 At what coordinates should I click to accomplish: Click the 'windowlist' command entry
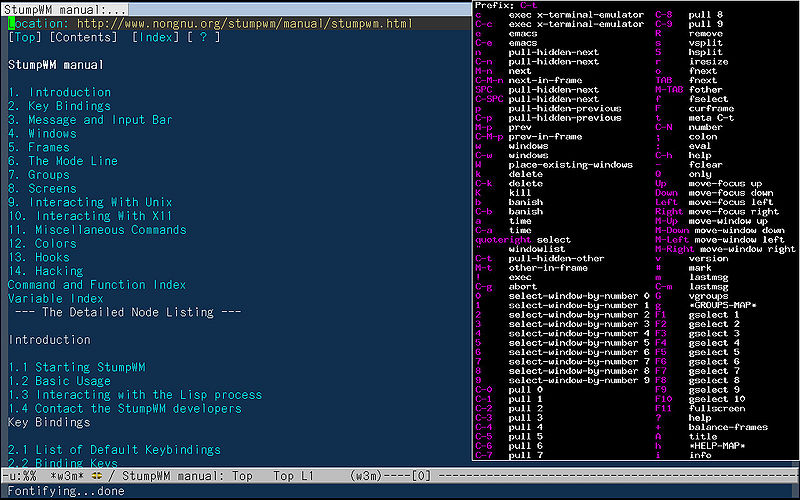click(537, 249)
